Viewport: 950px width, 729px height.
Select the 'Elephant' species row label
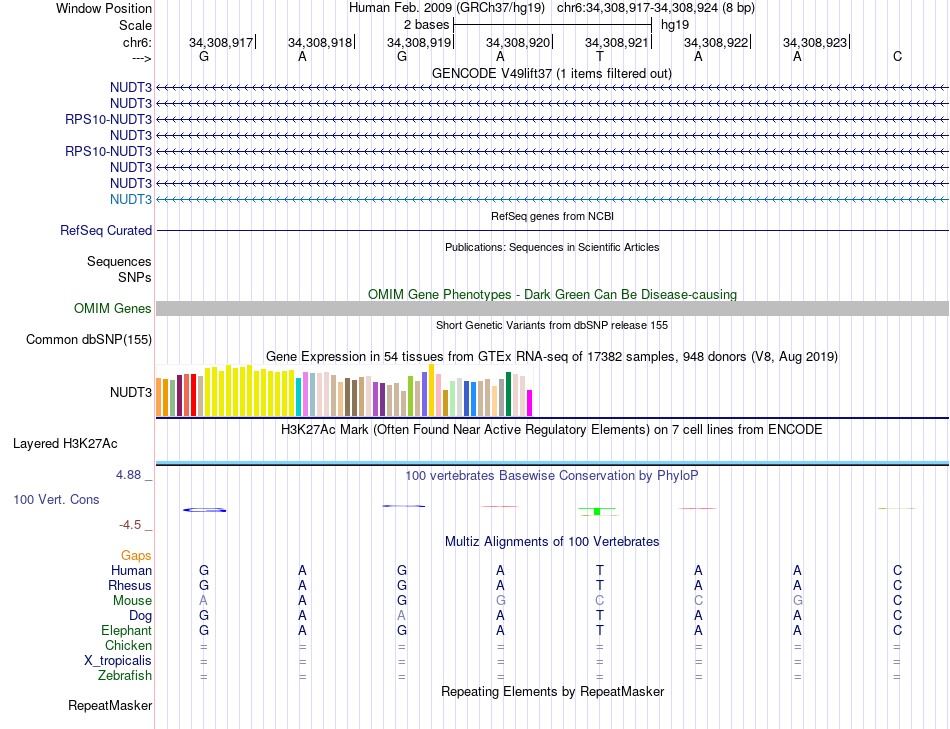[x=126, y=630]
